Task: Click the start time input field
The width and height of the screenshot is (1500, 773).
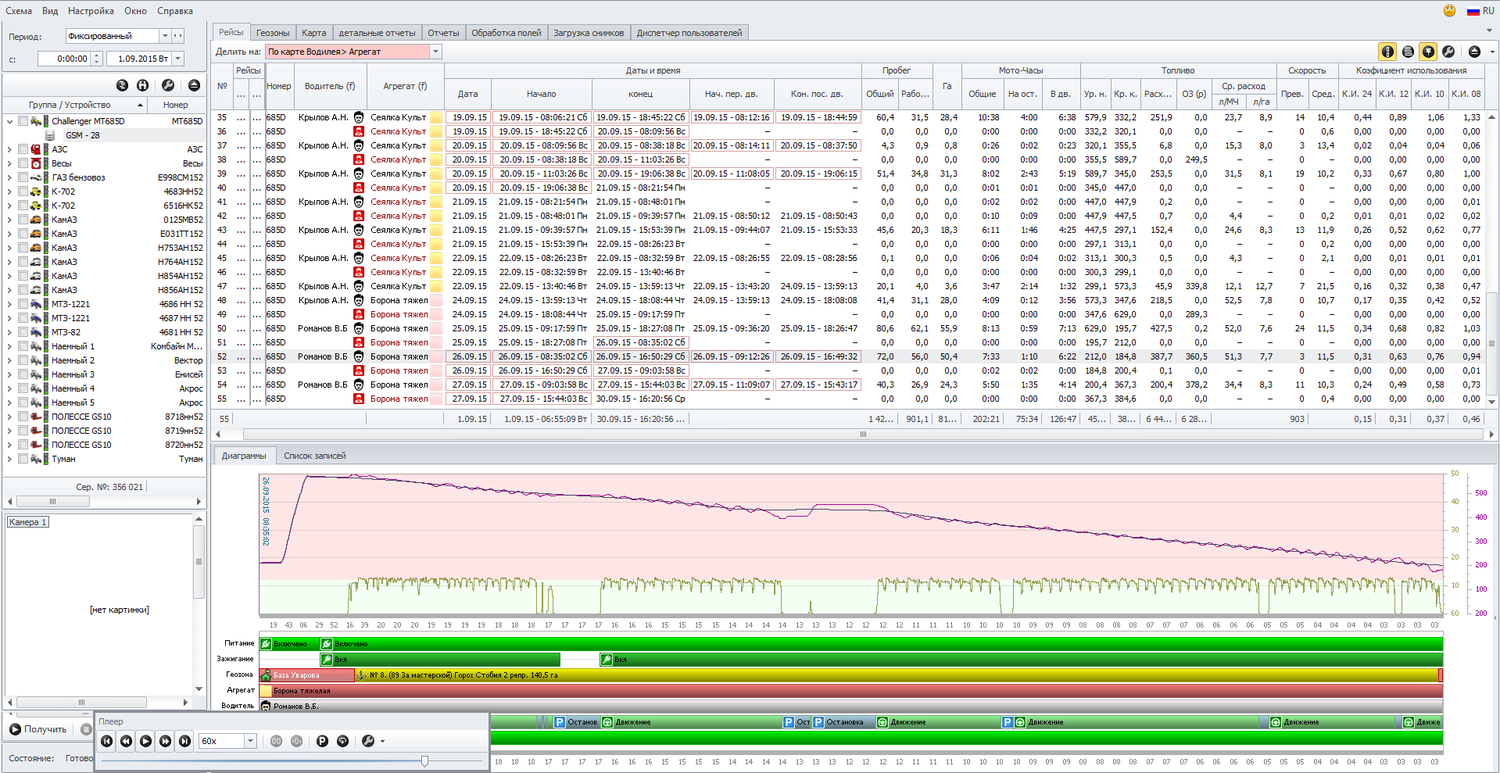Action: (64, 58)
